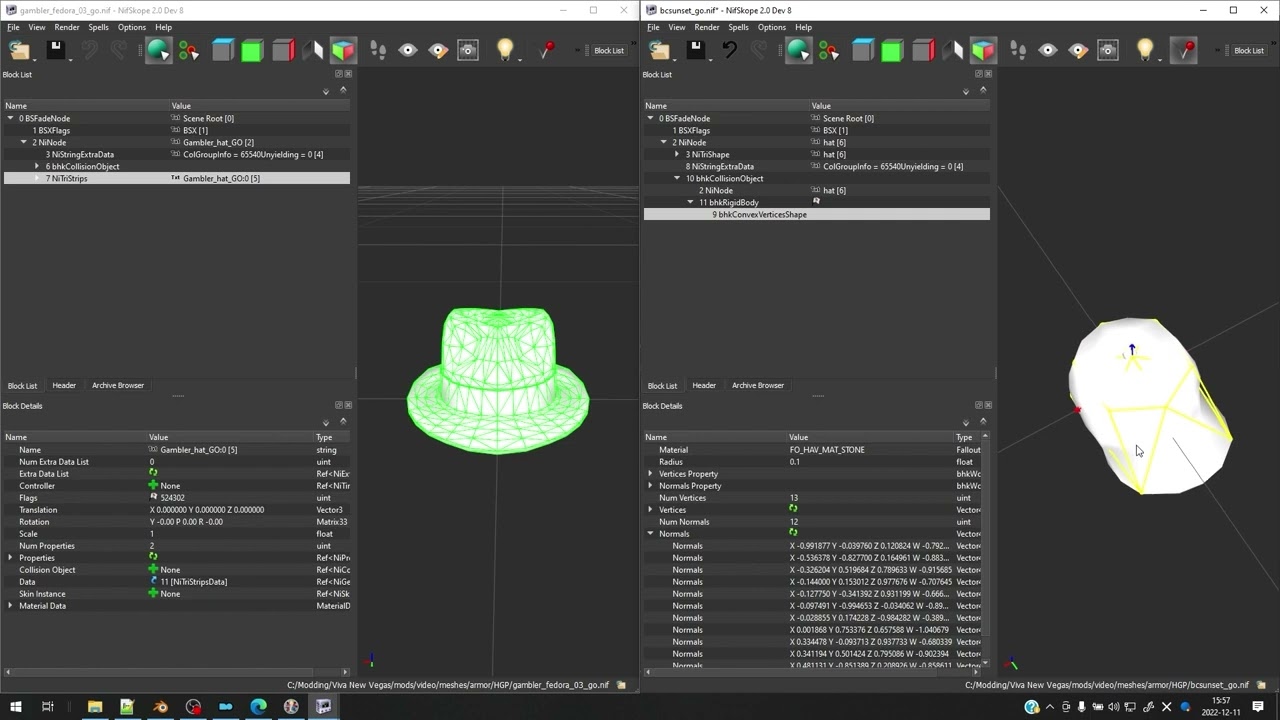Open Microsoft Edge from taskbar
Screen dimensions: 1280x720
(x=258, y=707)
